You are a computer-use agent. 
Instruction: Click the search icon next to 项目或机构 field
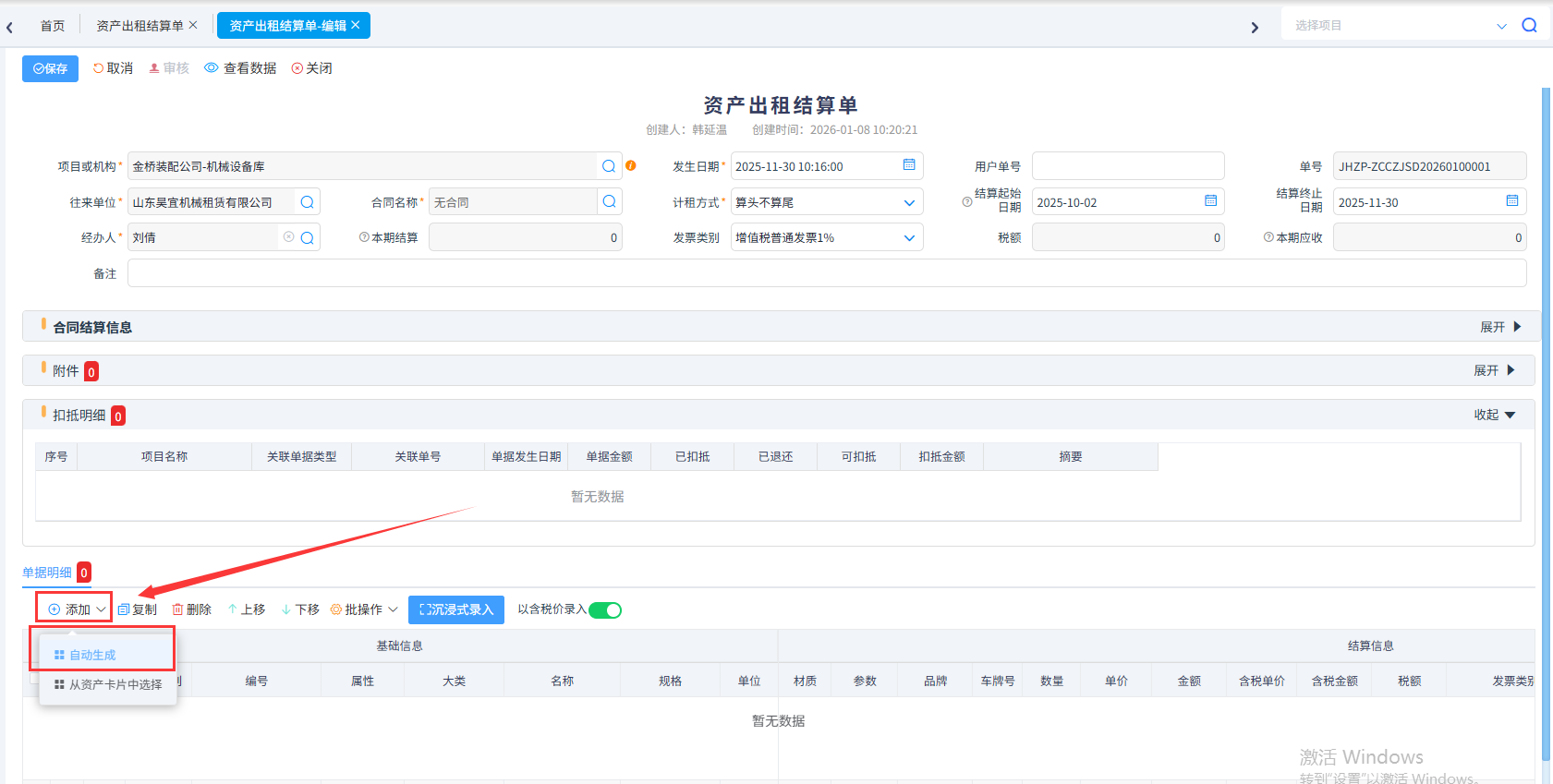(x=609, y=166)
